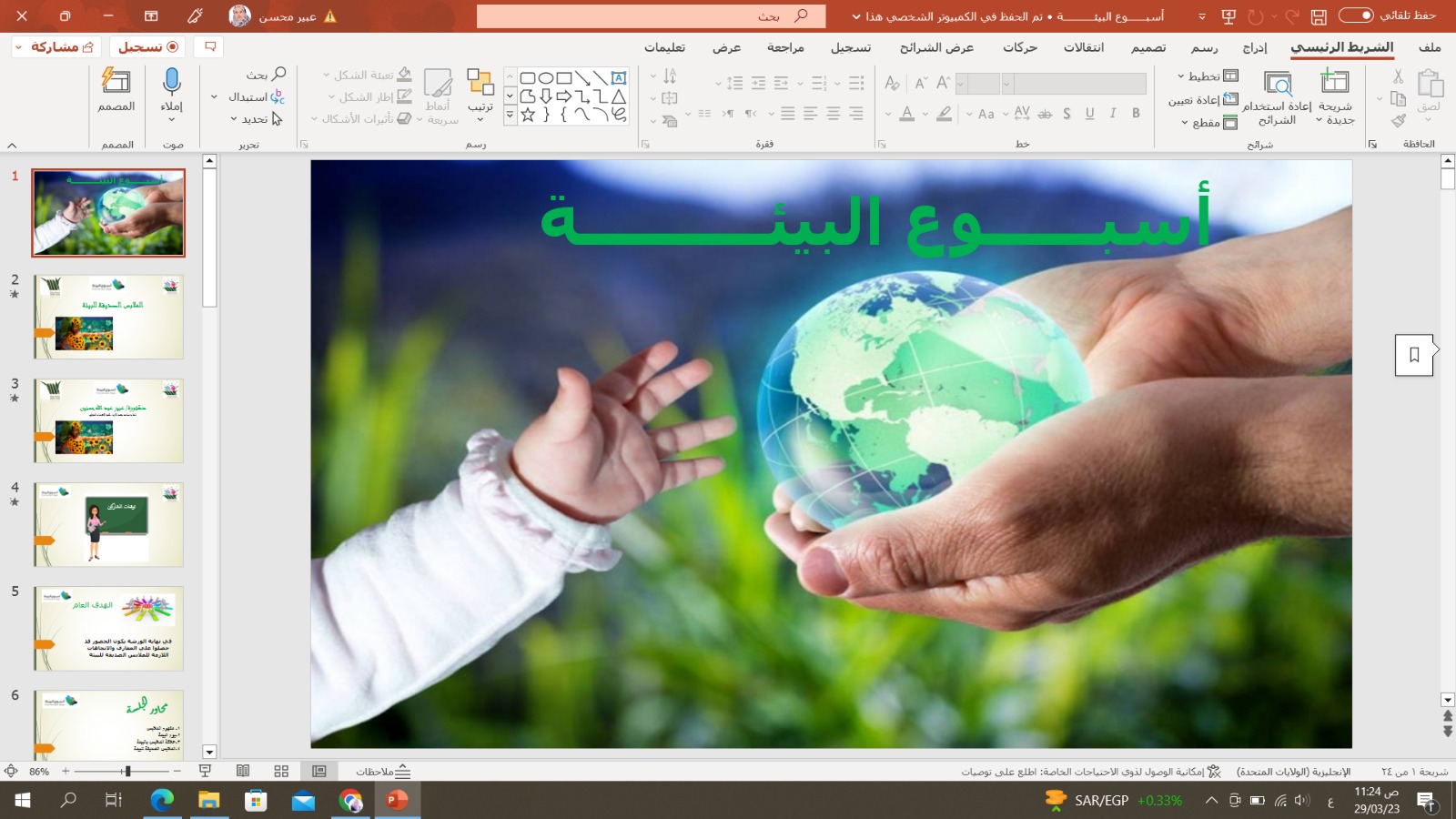Select the triangle shape in shapes gallery
The image size is (1456, 819).
[x=619, y=96]
